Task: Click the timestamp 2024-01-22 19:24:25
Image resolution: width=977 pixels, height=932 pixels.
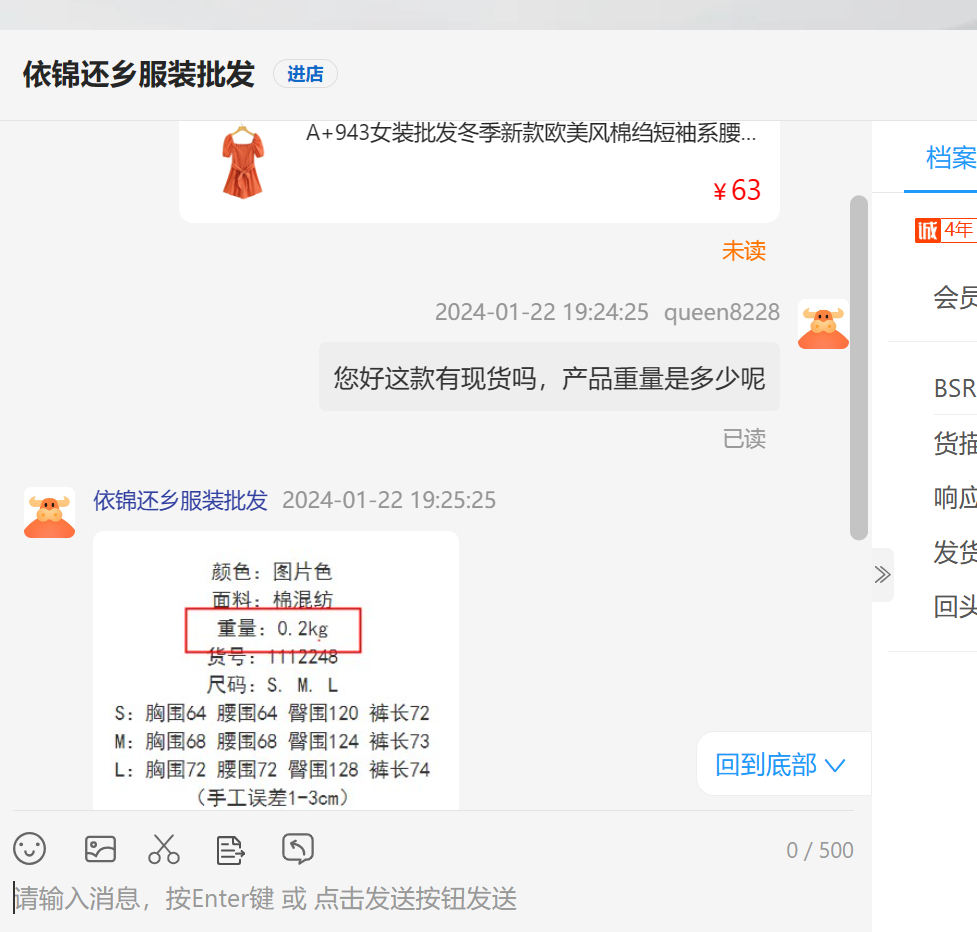Action: point(541,312)
